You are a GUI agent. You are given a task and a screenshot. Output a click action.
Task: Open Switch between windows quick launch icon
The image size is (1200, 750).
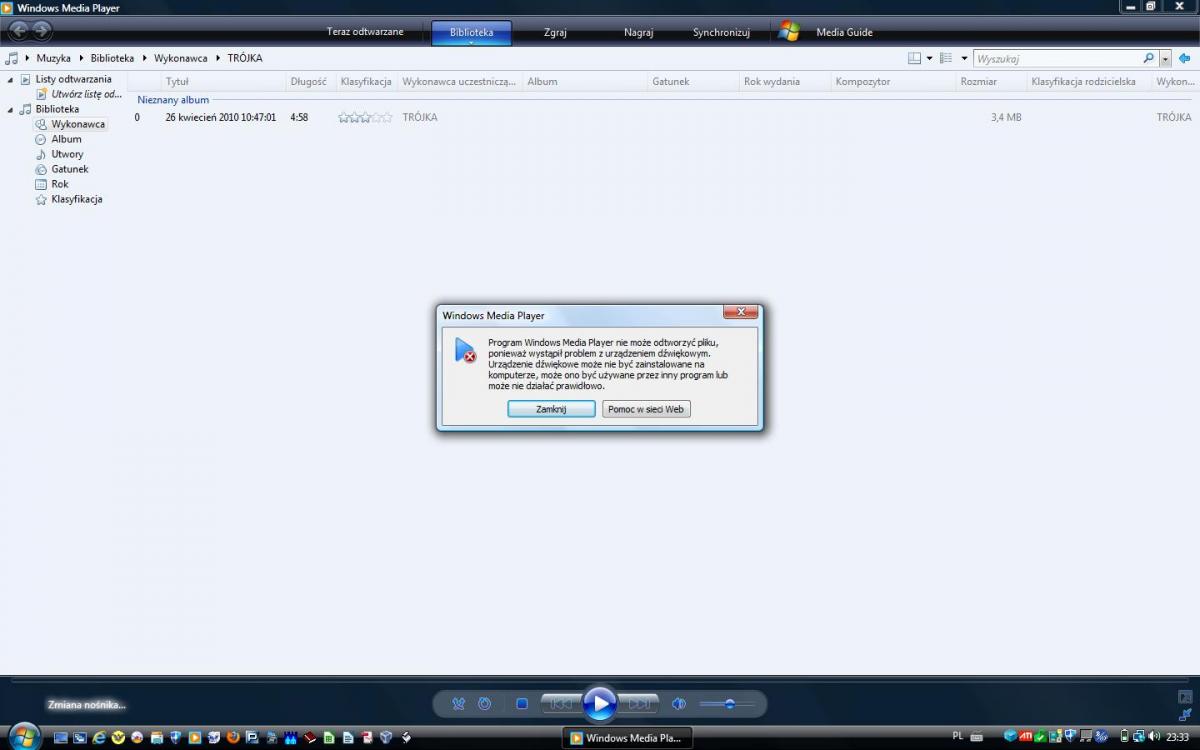(80, 738)
